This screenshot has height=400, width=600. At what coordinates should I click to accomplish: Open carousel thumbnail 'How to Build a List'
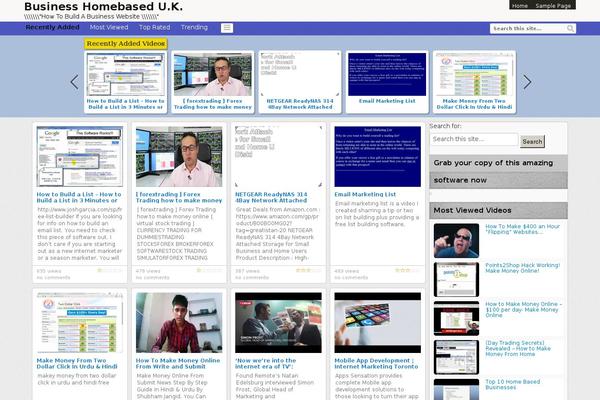[126, 74]
